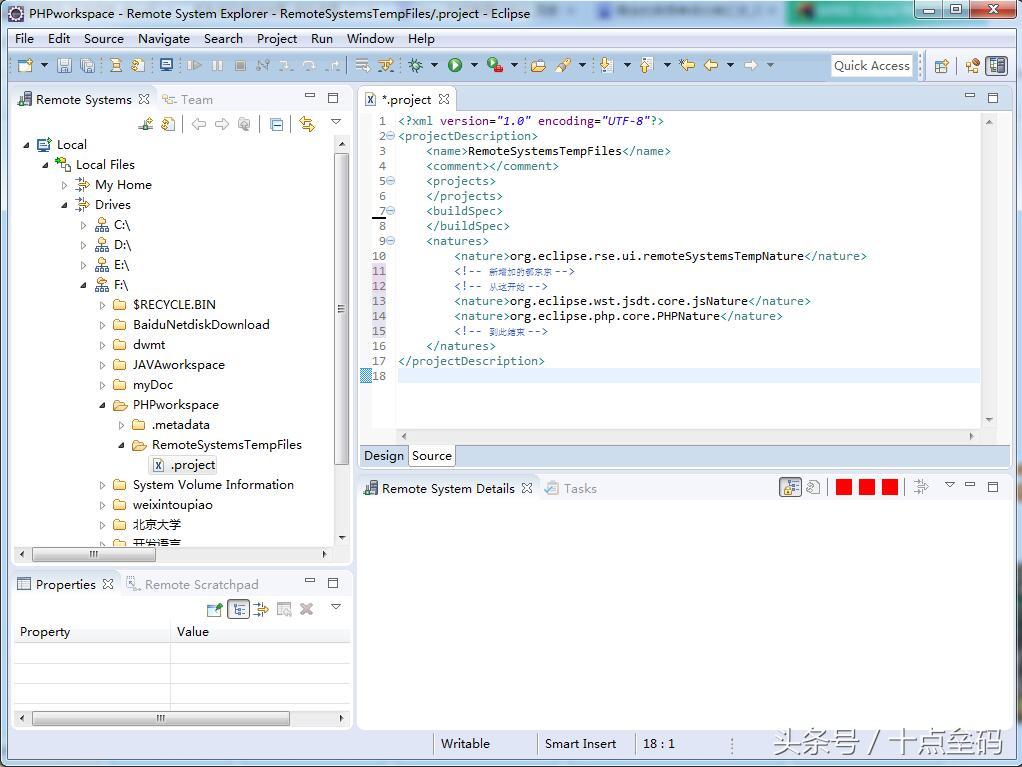
Task: Collapse the PHPworkspace folder
Action: coord(102,404)
